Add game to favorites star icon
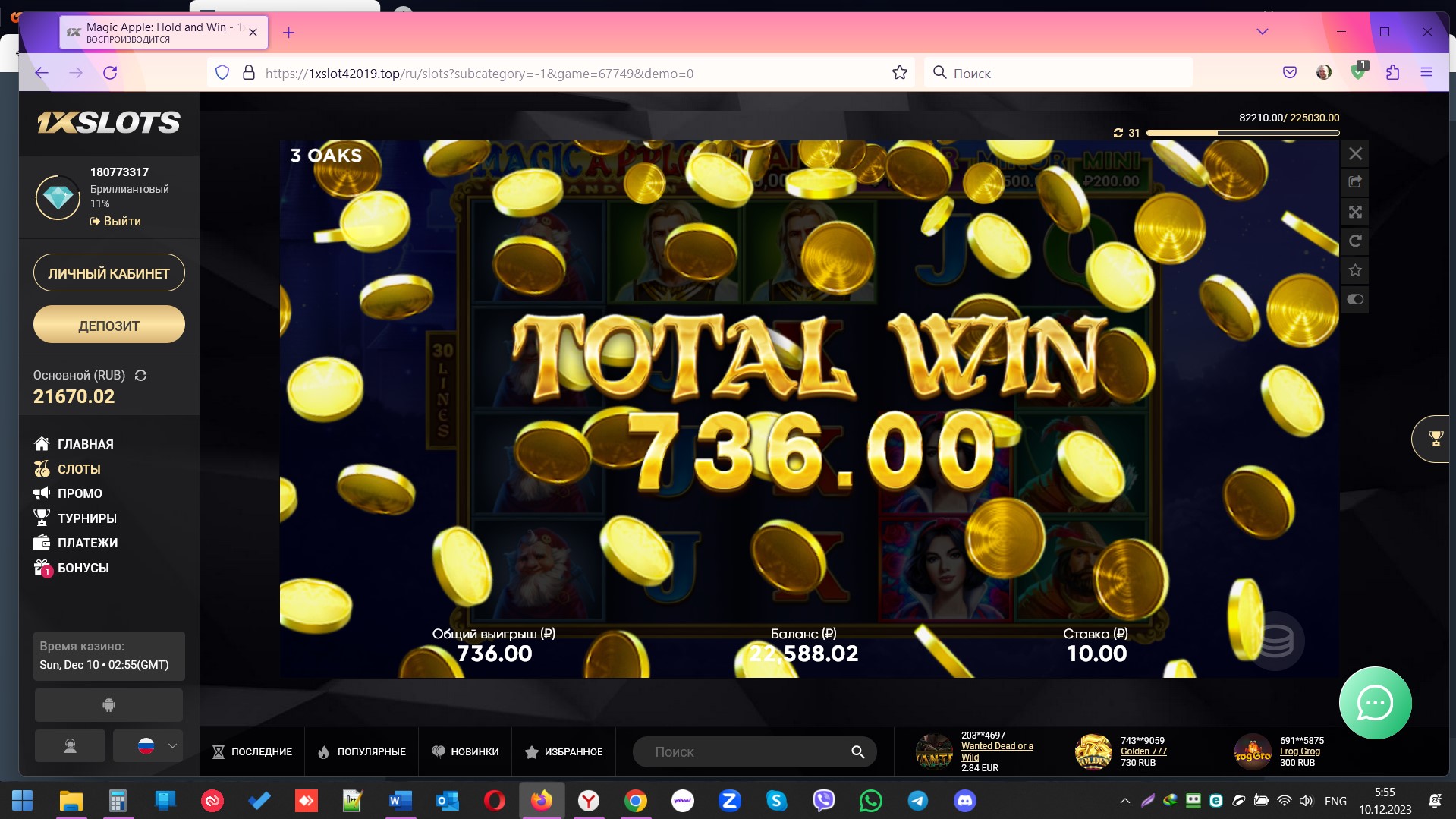Screen dimensions: 1456x819 pos(1355,270)
